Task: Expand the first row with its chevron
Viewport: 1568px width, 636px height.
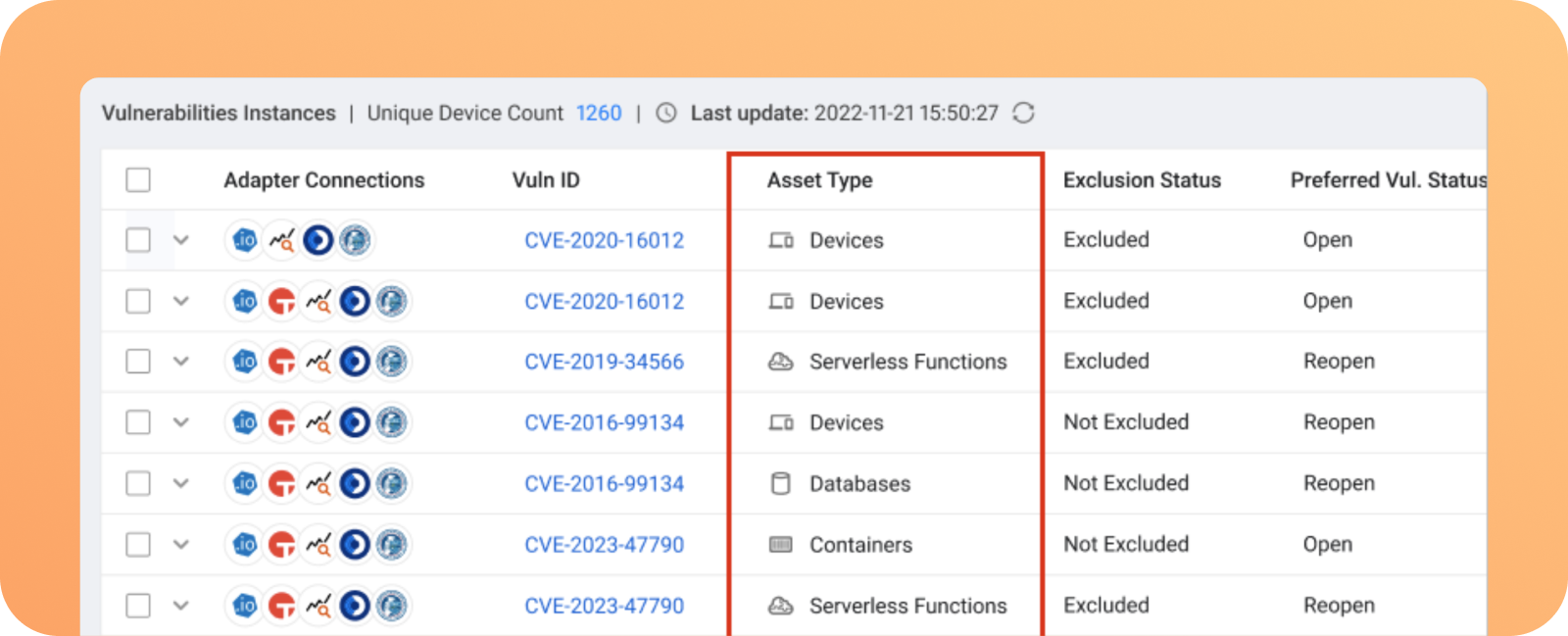Action: point(181,240)
